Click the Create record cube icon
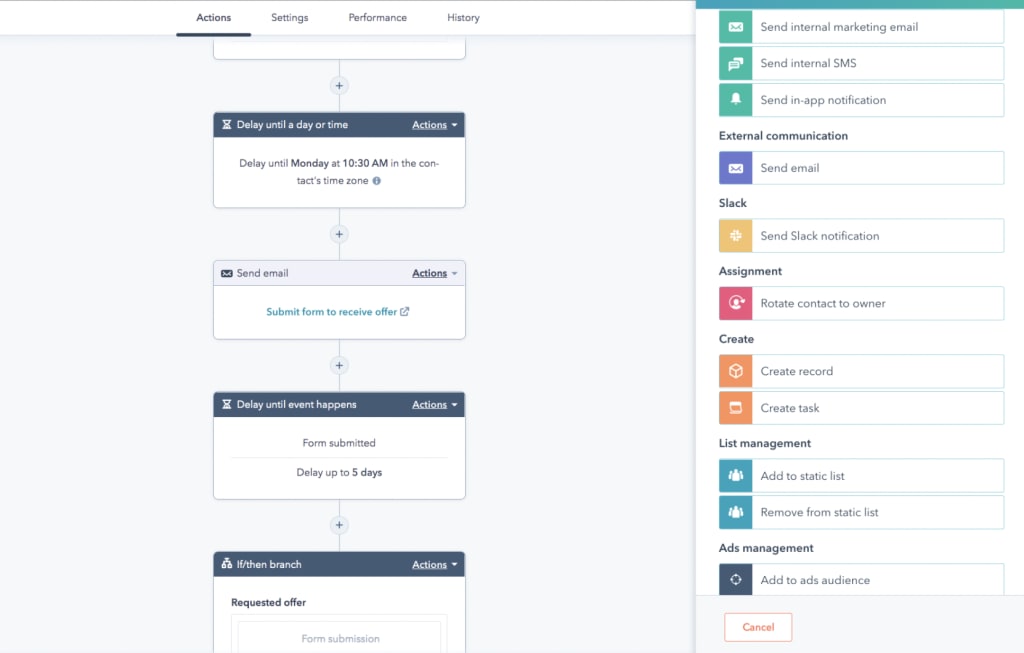 (x=735, y=371)
